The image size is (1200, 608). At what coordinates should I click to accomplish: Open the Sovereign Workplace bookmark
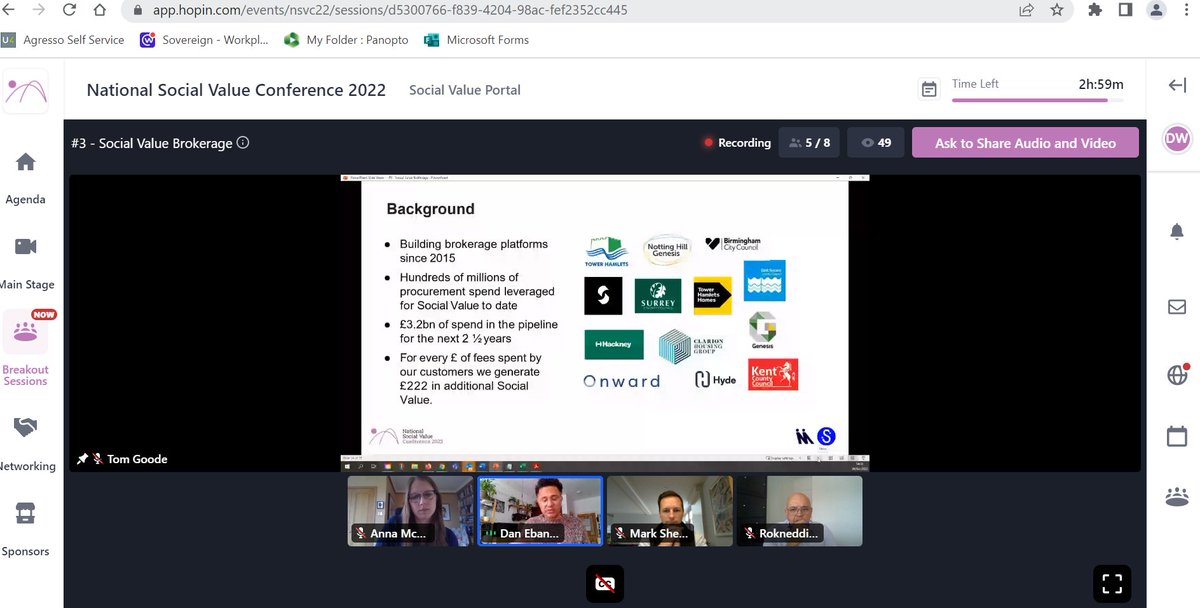tap(204, 40)
